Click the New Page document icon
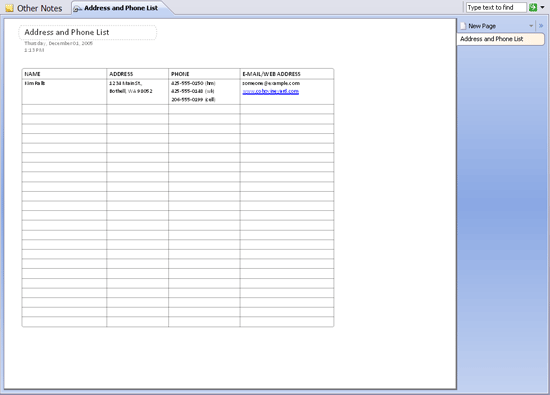 pyautogui.click(x=463, y=26)
